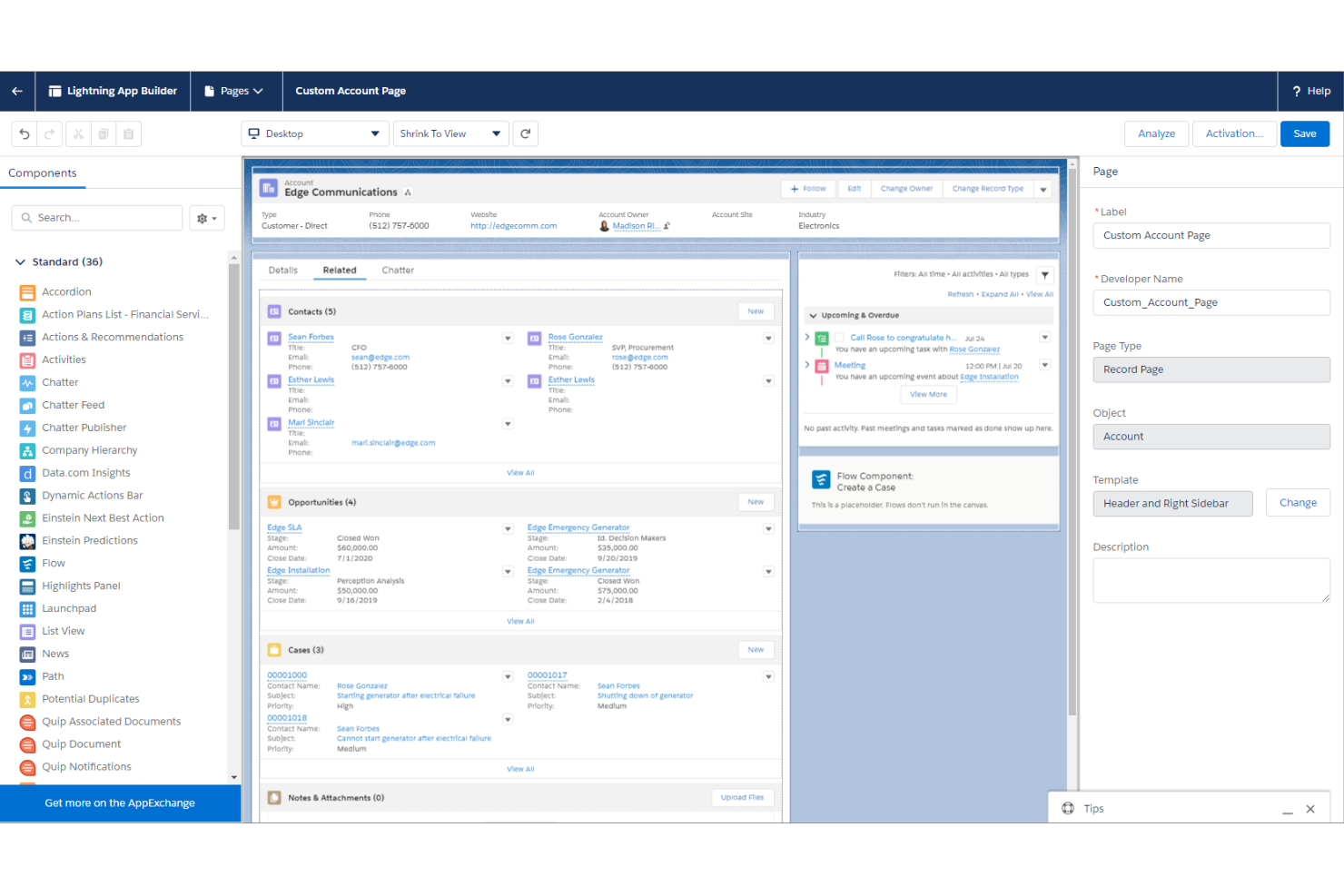Select the Chatter Feed component

(73, 405)
